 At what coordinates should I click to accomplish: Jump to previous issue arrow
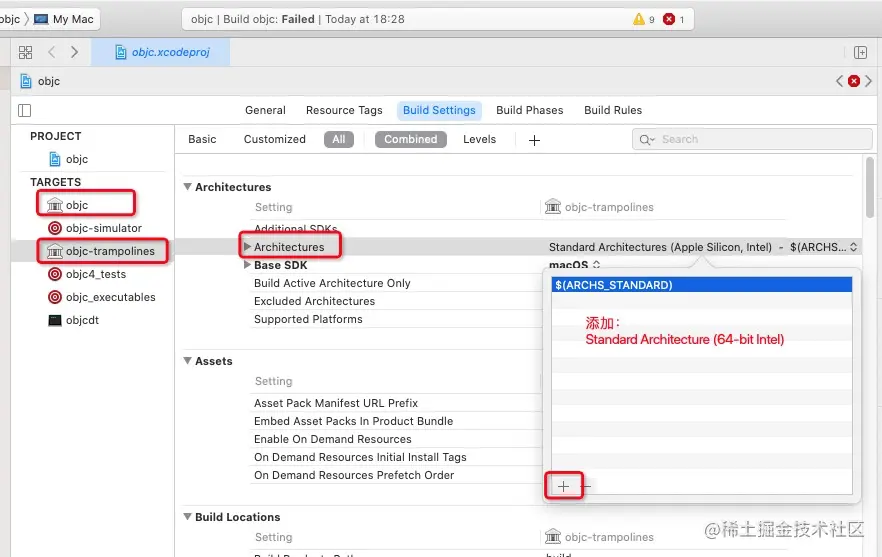point(839,81)
